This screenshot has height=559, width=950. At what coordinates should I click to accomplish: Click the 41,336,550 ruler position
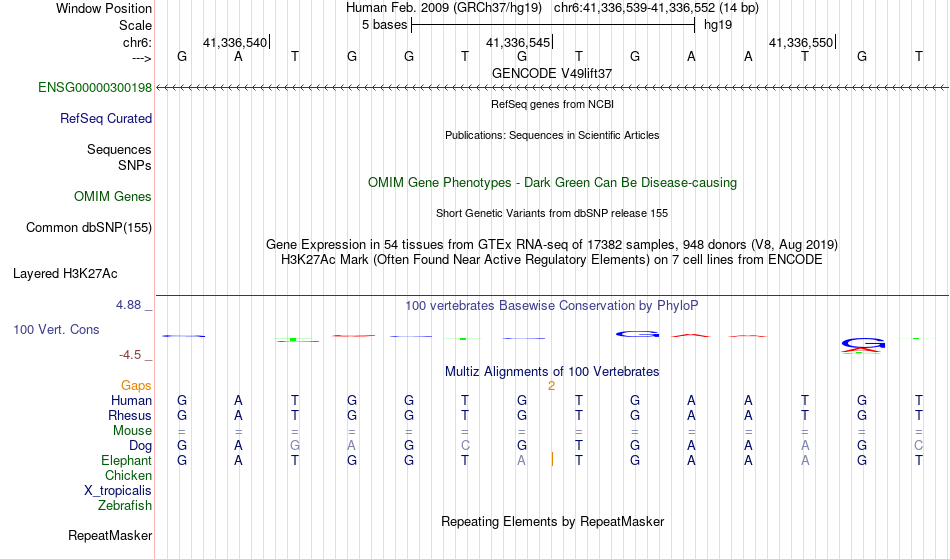pyautogui.click(x=800, y=42)
